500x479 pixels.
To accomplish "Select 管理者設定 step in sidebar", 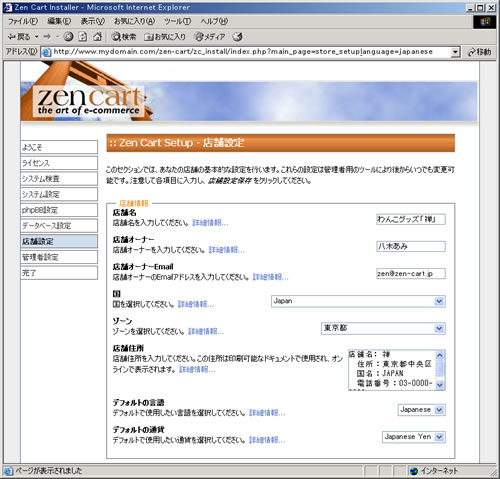I will (59, 257).
